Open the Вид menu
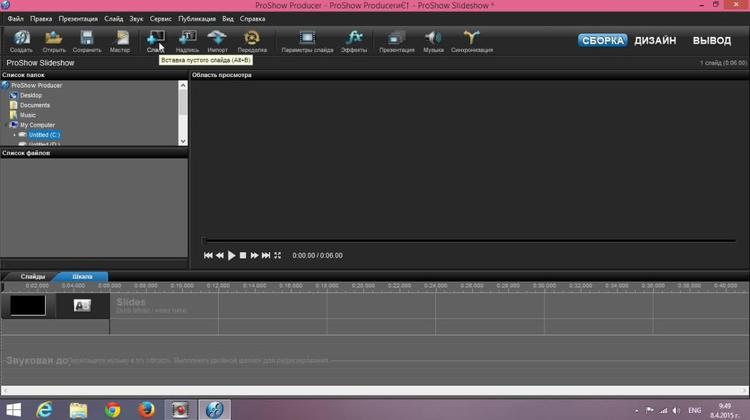 228,19
